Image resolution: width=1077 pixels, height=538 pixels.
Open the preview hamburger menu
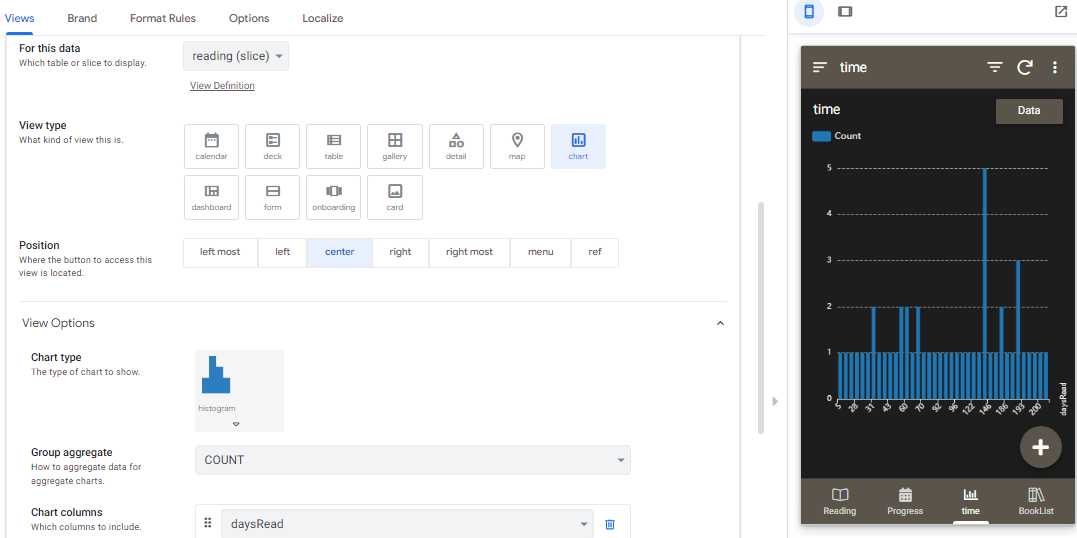820,67
